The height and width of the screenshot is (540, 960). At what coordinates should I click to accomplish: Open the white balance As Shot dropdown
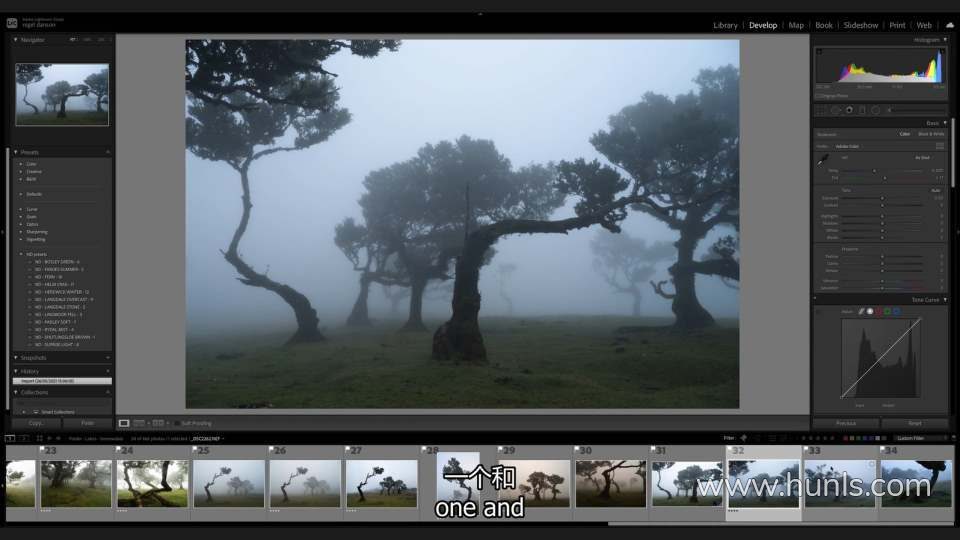point(924,158)
